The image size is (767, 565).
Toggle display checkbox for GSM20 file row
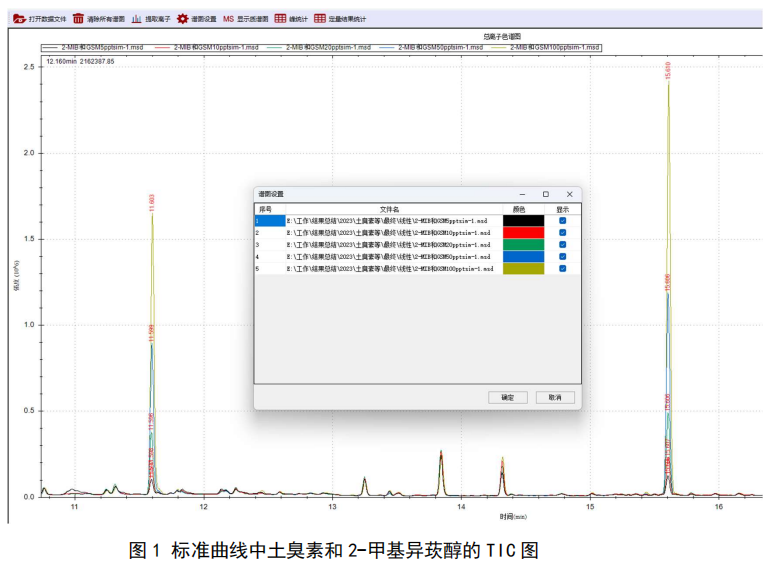tap(562, 244)
